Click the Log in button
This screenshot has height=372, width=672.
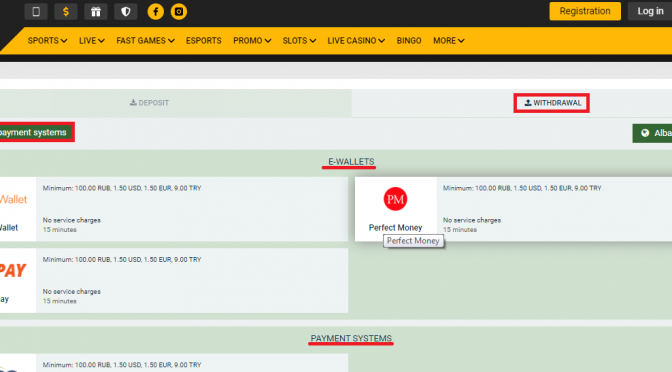pos(650,11)
